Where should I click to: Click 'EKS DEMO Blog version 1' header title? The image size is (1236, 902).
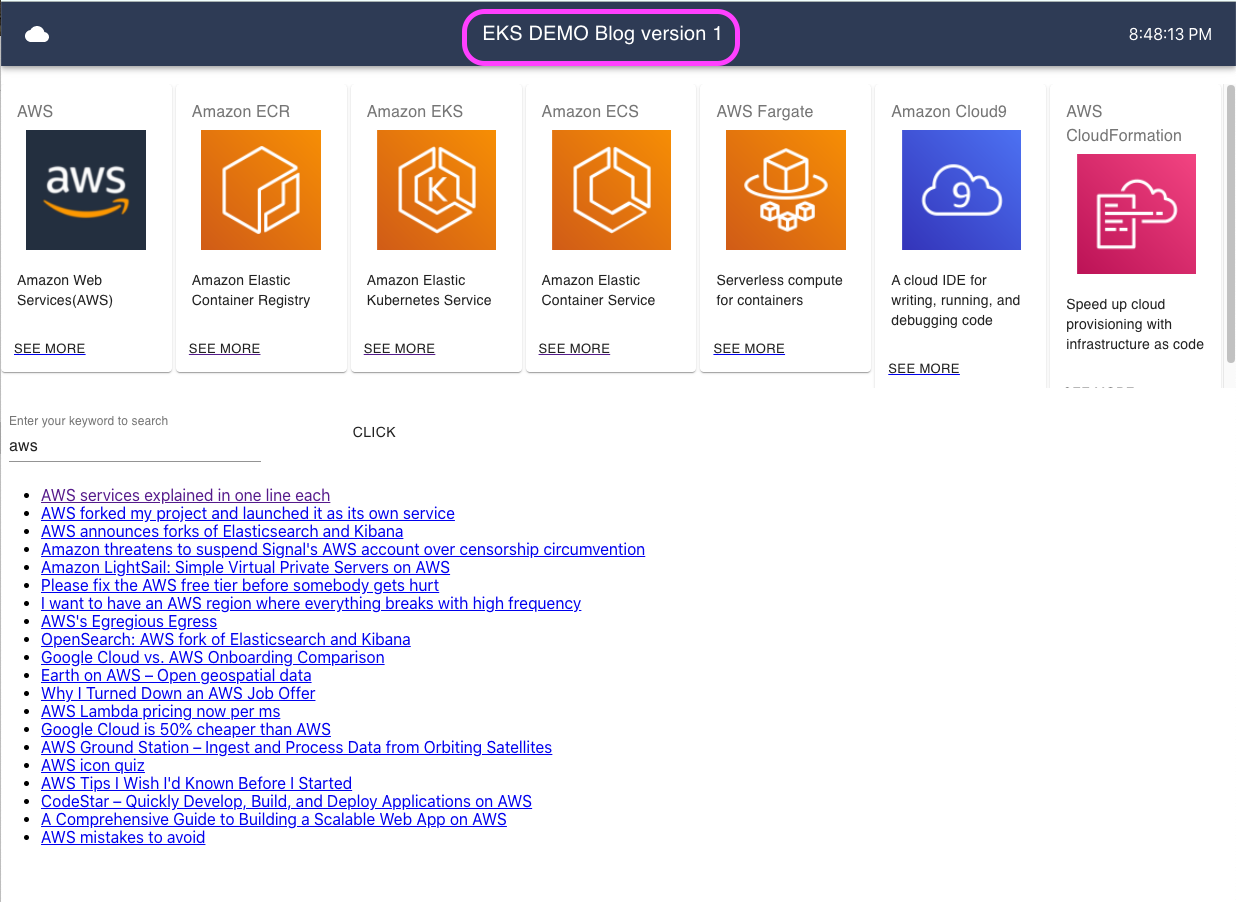click(x=602, y=34)
